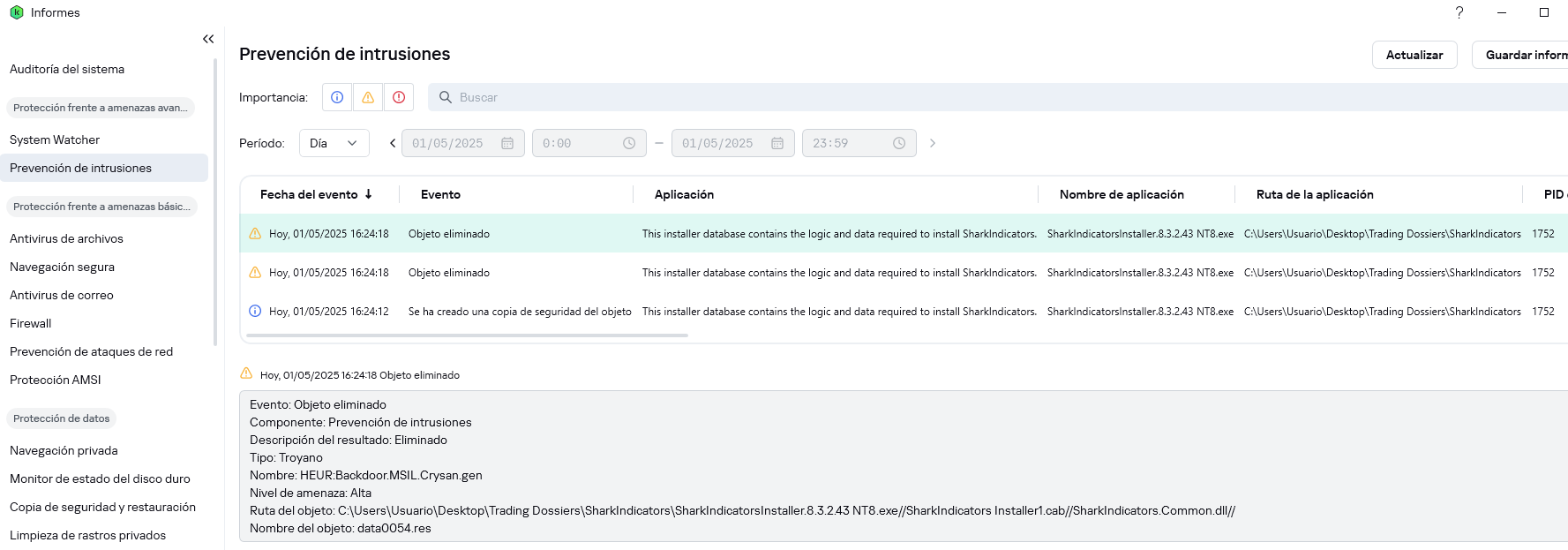Click Protección de datos group label

point(62,418)
